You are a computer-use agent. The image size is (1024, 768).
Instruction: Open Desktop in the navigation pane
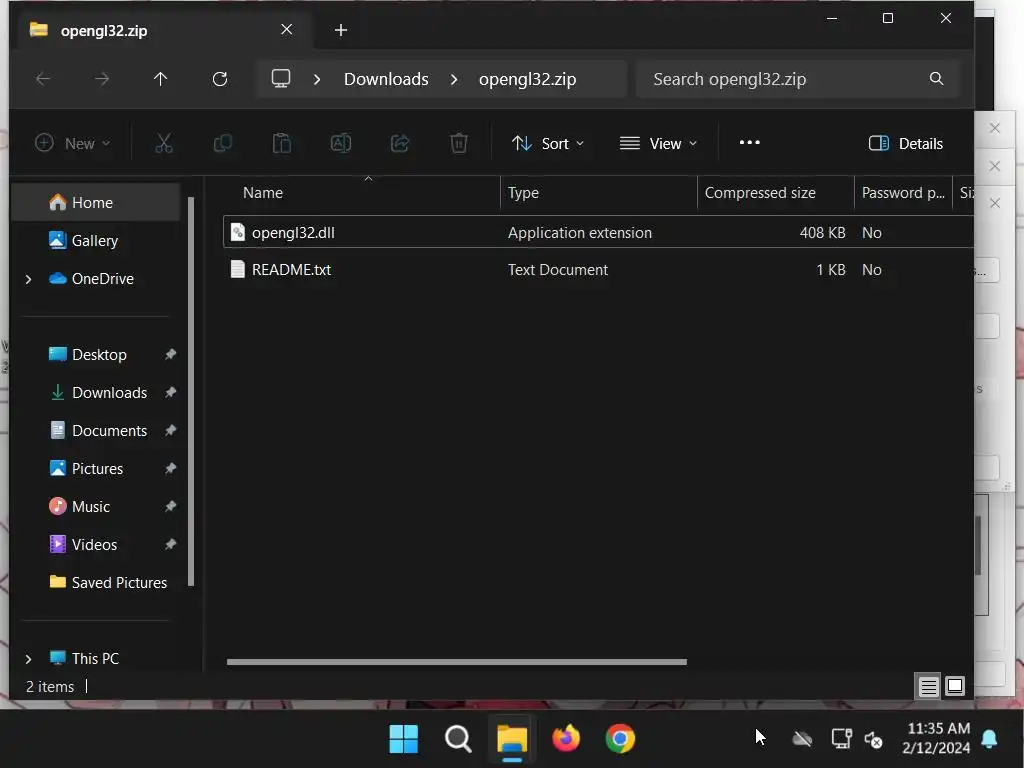tap(99, 355)
